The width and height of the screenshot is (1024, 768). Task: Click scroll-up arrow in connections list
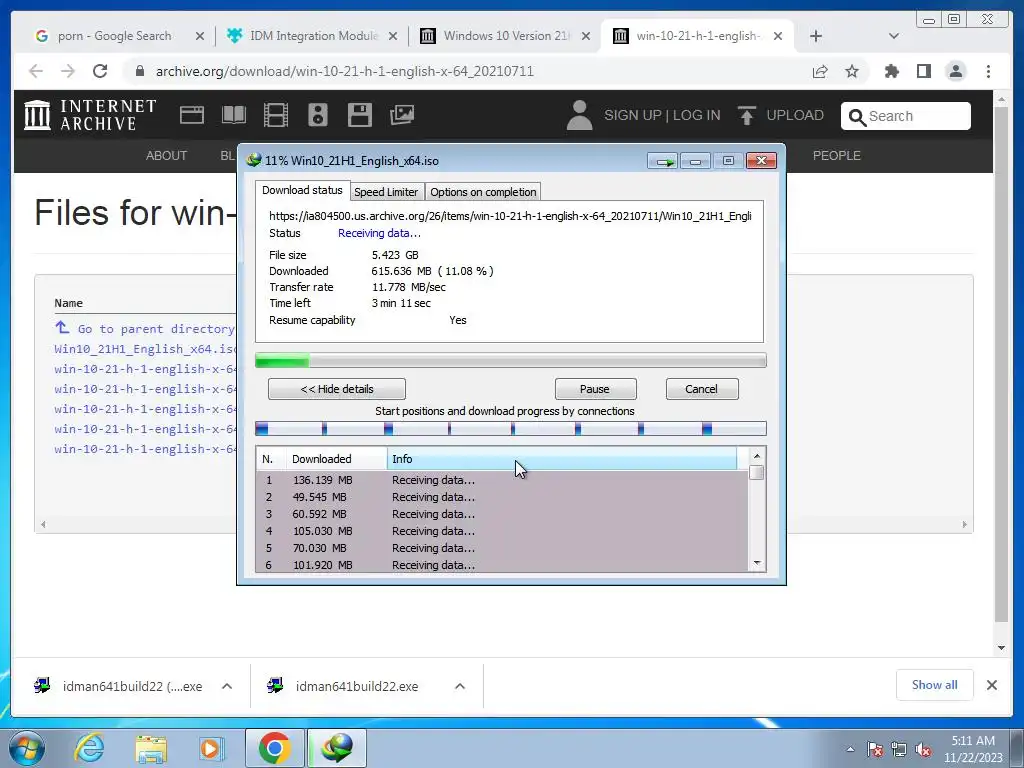(757, 456)
